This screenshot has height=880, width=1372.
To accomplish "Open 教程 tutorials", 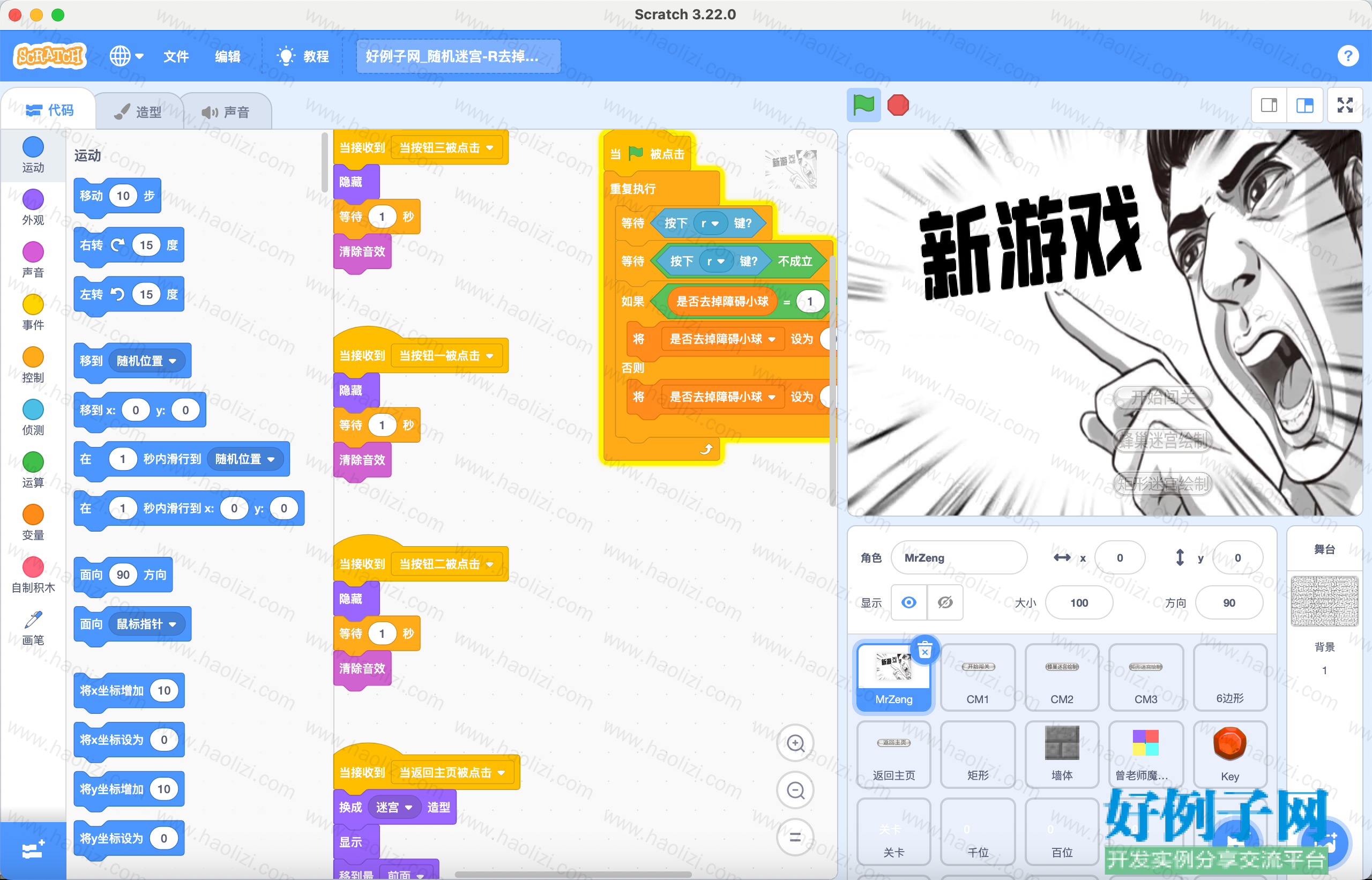I will pos(303,56).
